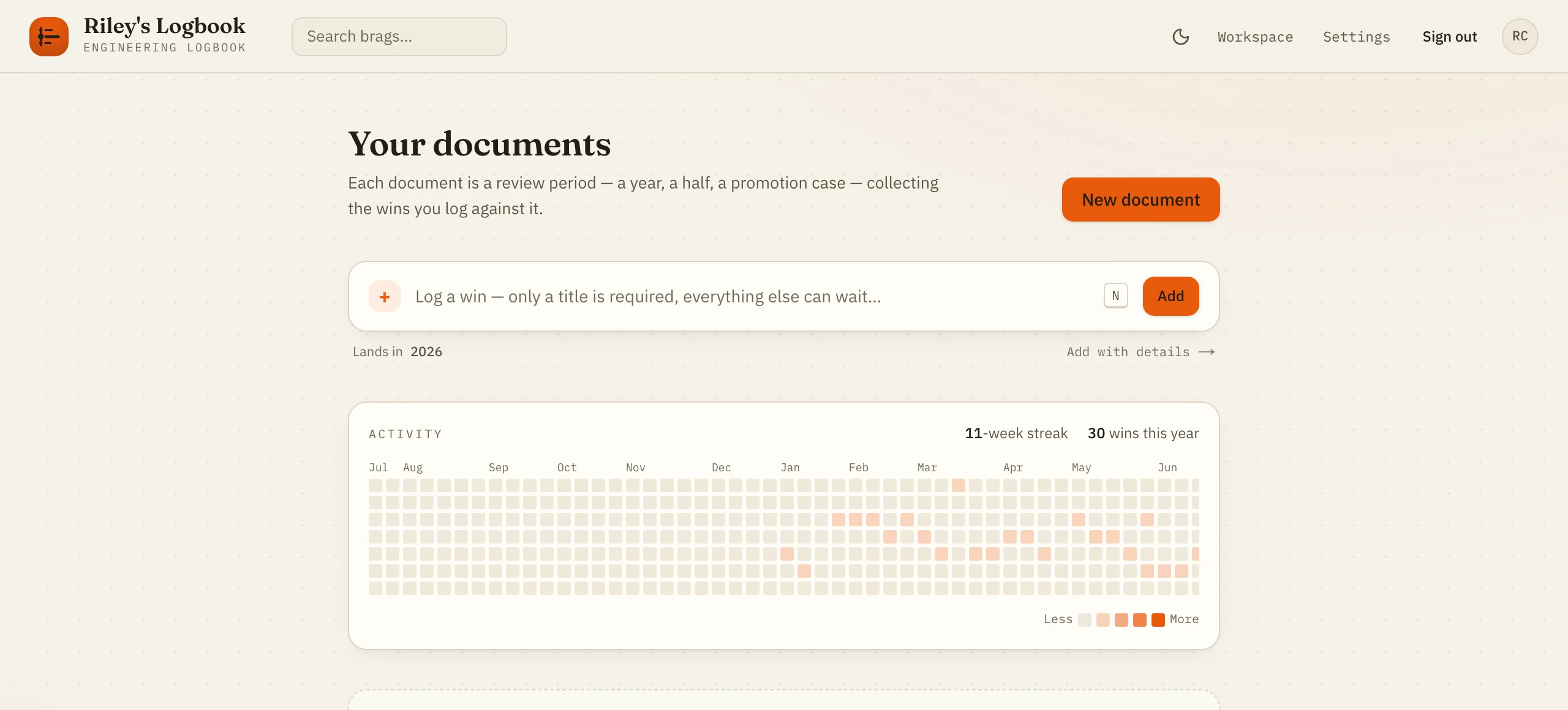Screen dimensions: 1568x710
Task: Open the Settings nav item
Action: pos(1356,37)
